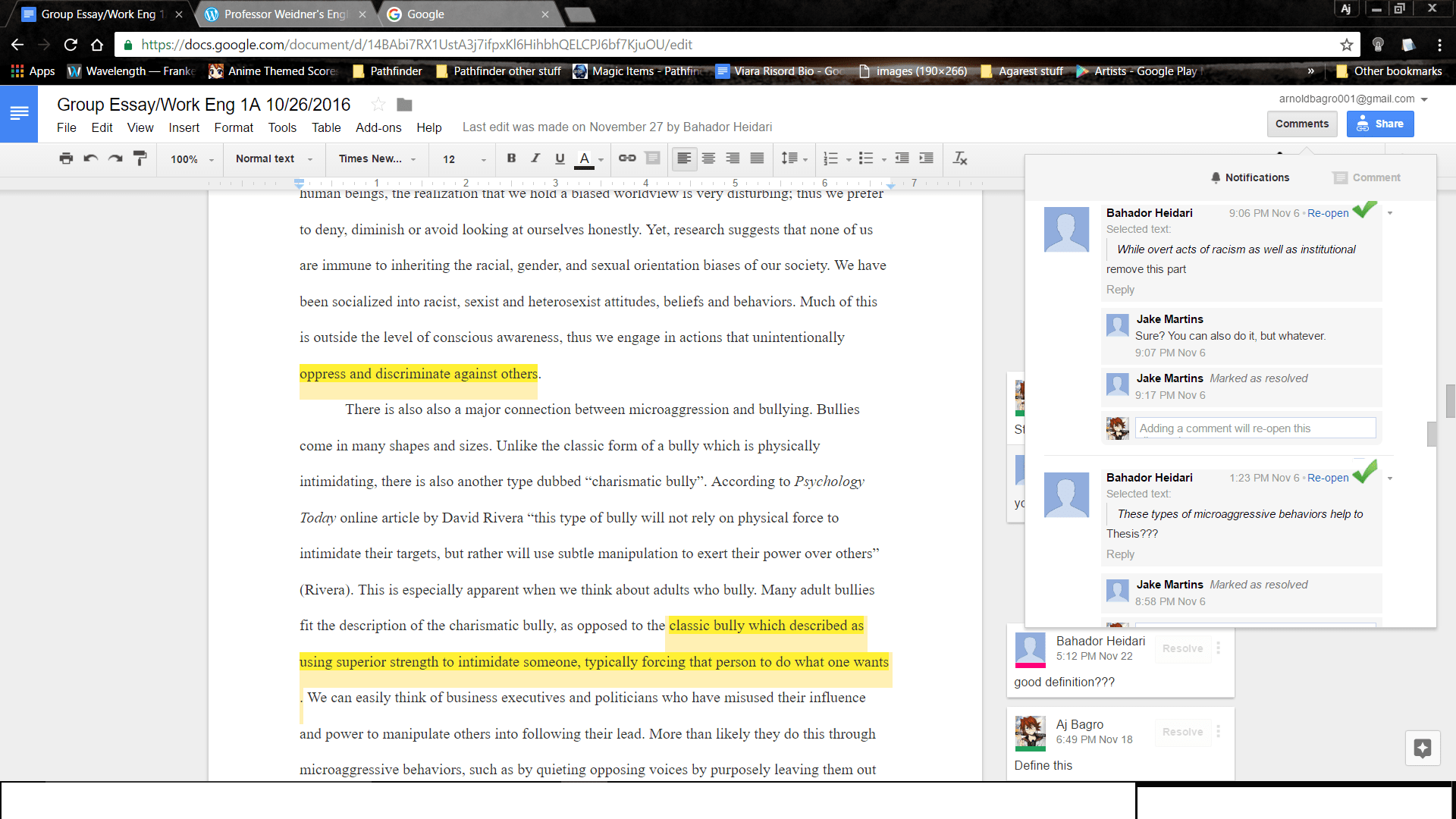Open the text color picker
The height and width of the screenshot is (819, 1456).
pos(585,158)
